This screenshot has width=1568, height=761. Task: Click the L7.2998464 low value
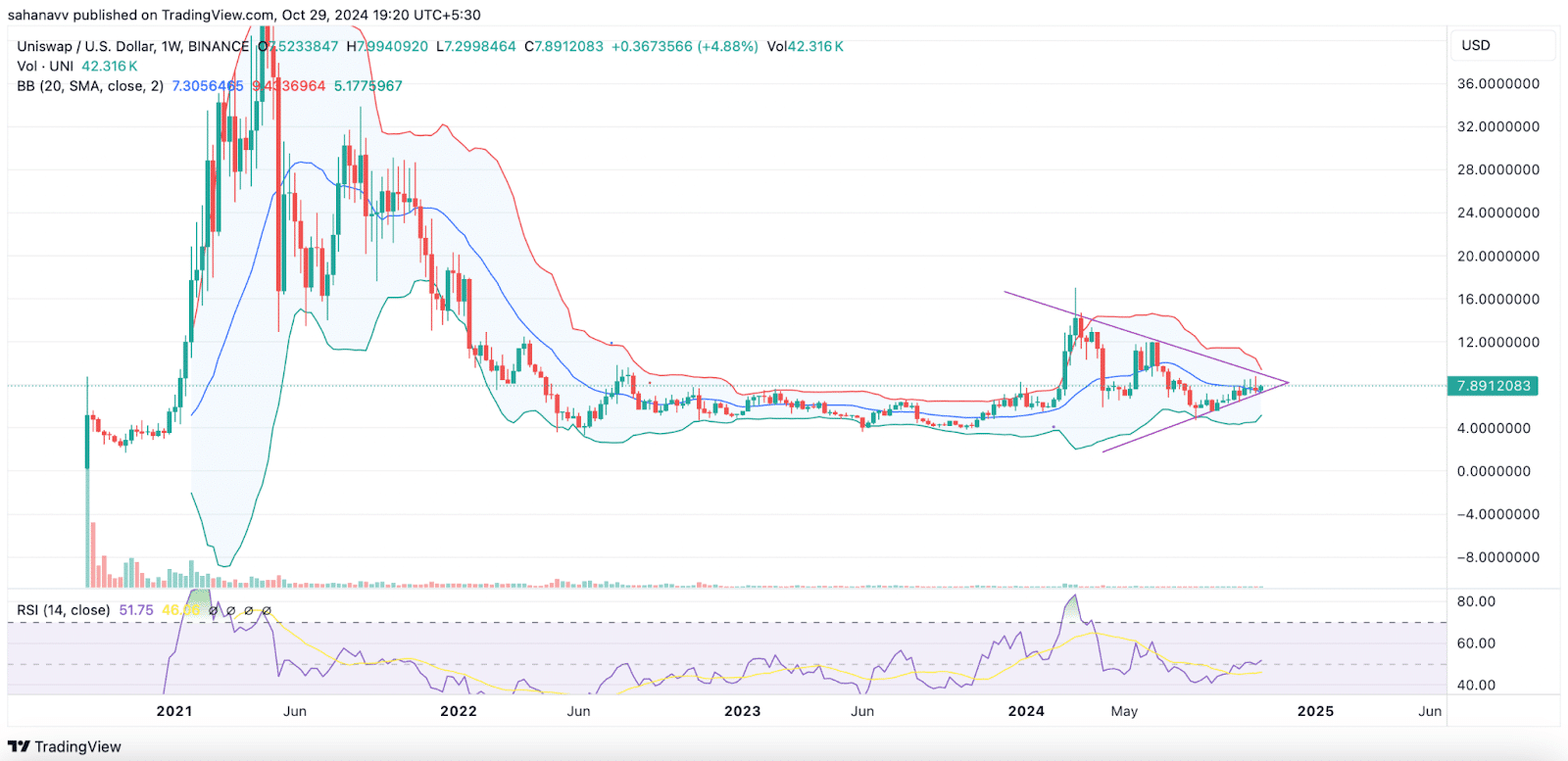click(x=476, y=46)
